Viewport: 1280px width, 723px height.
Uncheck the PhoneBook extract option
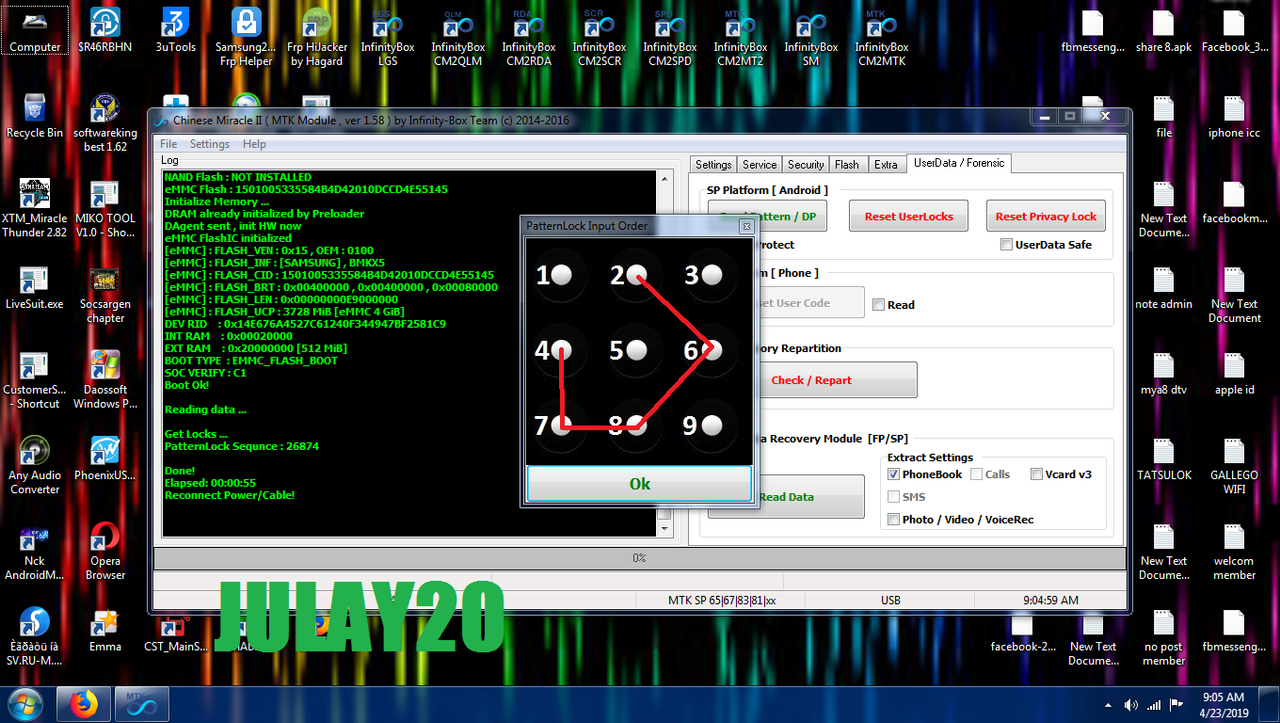click(894, 474)
